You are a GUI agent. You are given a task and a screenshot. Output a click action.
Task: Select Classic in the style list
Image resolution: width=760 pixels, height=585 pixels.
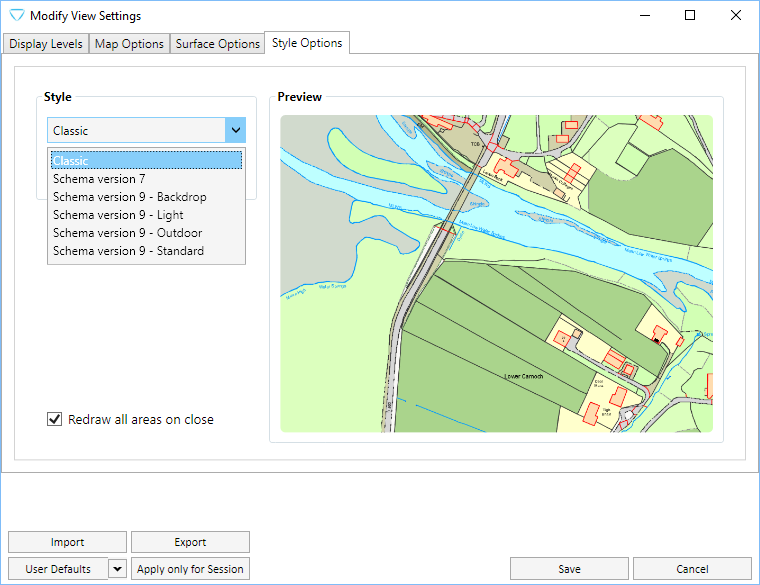(146, 161)
